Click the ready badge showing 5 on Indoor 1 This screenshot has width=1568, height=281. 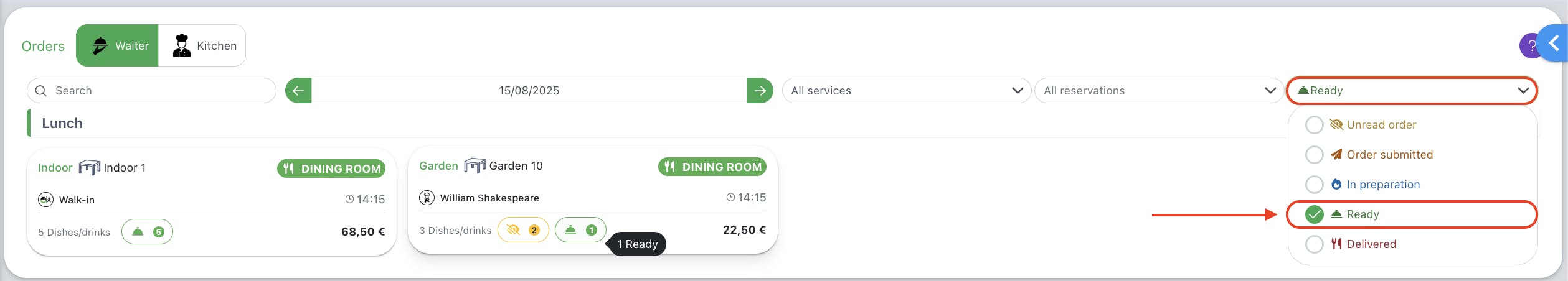tap(147, 232)
